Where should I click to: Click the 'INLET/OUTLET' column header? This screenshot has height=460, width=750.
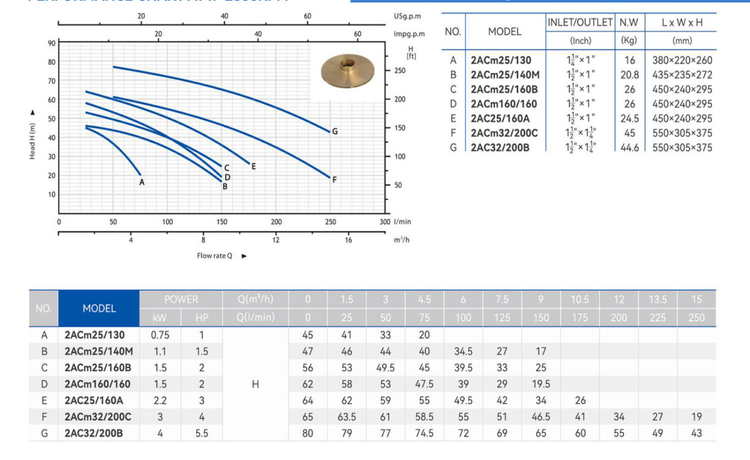pyautogui.click(x=580, y=22)
